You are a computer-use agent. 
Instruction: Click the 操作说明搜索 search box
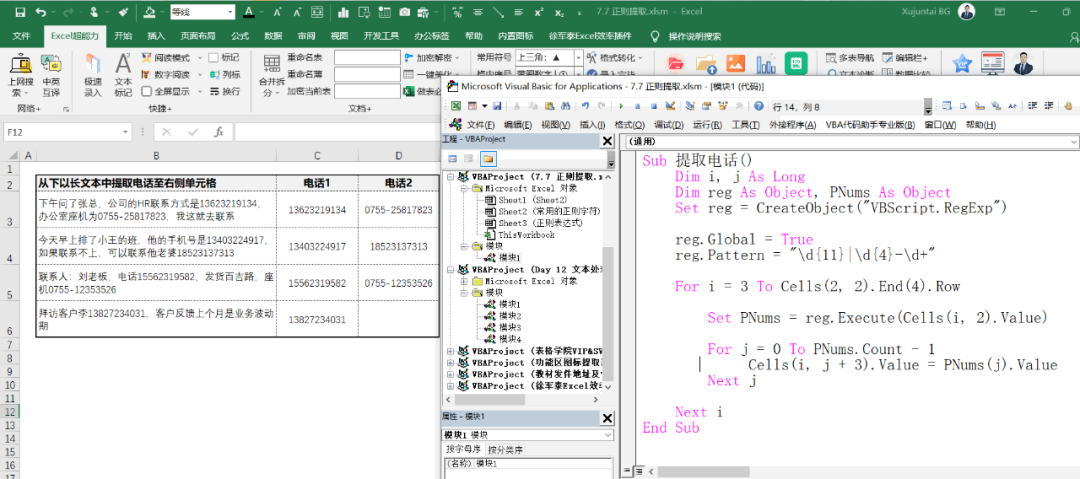click(x=694, y=37)
